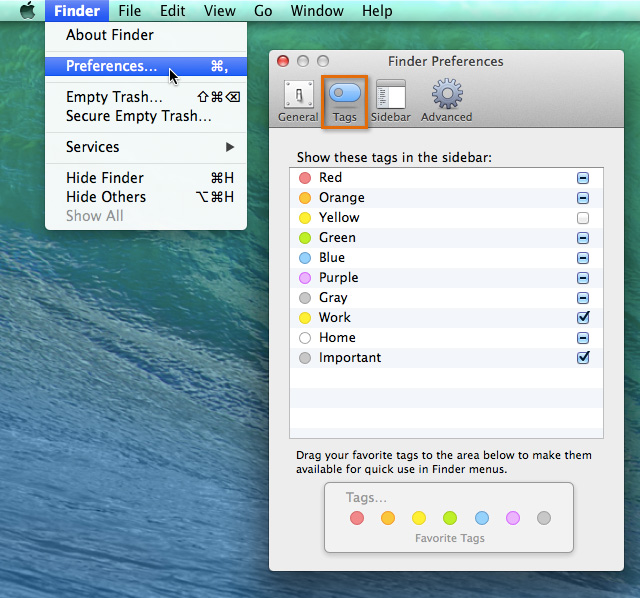
Task: Select green swatch in Favorite Tags
Action: 450,518
